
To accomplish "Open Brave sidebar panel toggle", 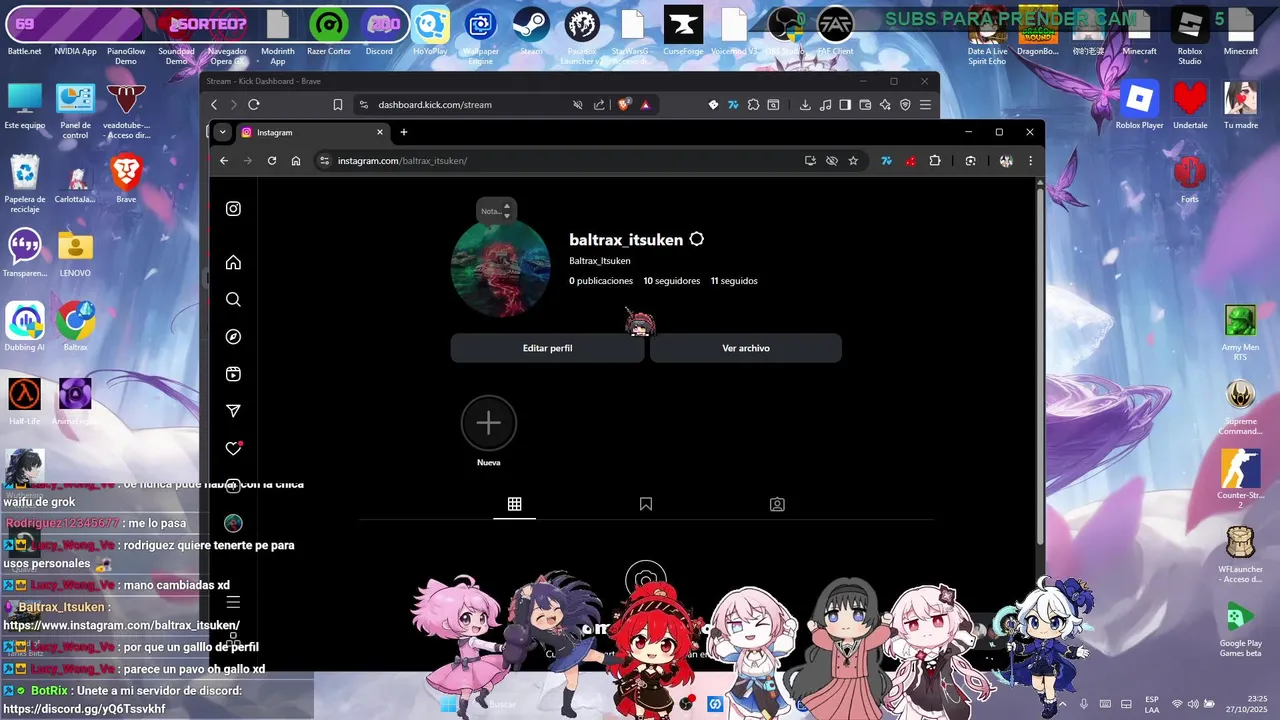I will pyautogui.click(x=845, y=104).
